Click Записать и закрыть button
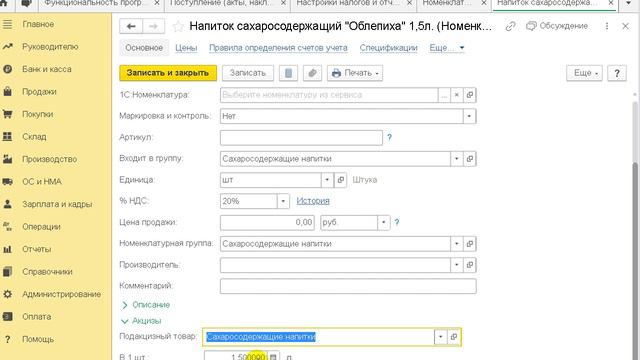The height and width of the screenshot is (360, 640). [x=168, y=73]
